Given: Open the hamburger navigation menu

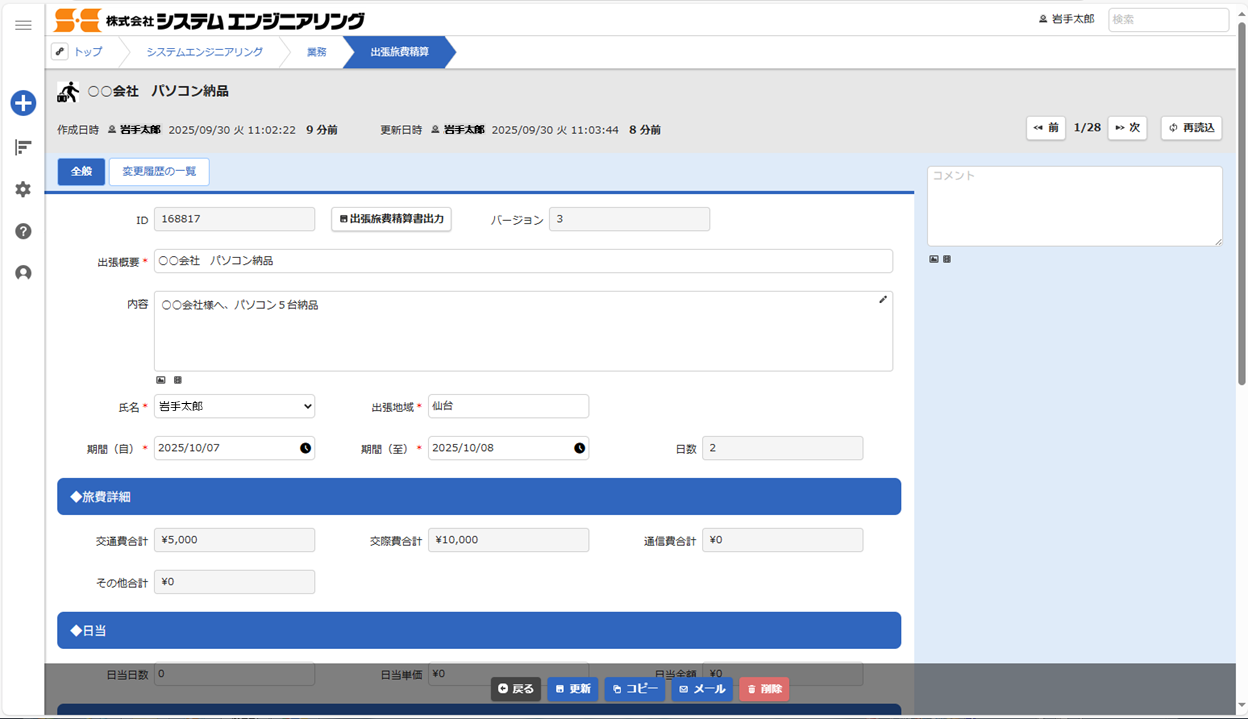Looking at the screenshot, I should click(23, 25).
